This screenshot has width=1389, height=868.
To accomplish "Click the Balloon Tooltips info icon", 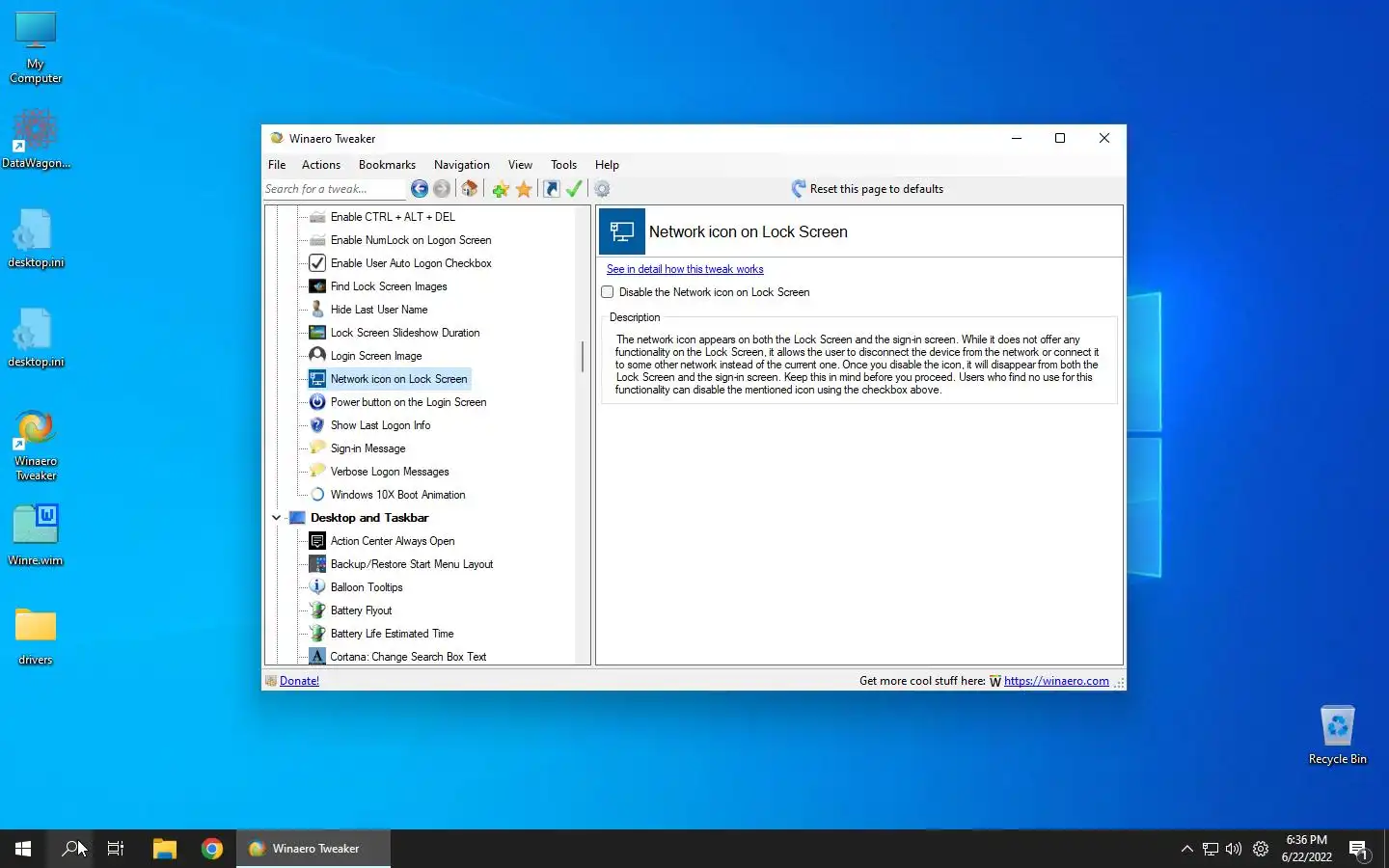I will [317, 587].
